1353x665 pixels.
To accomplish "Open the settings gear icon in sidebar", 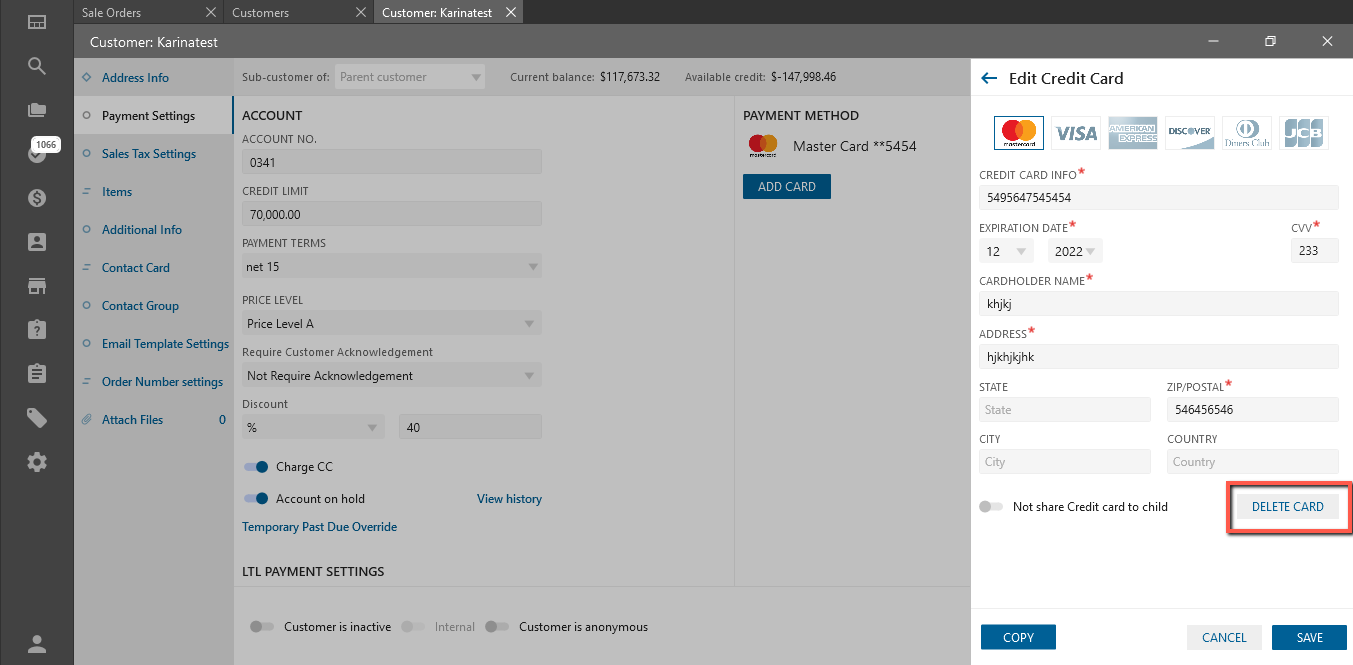I will (x=36, y=462).
